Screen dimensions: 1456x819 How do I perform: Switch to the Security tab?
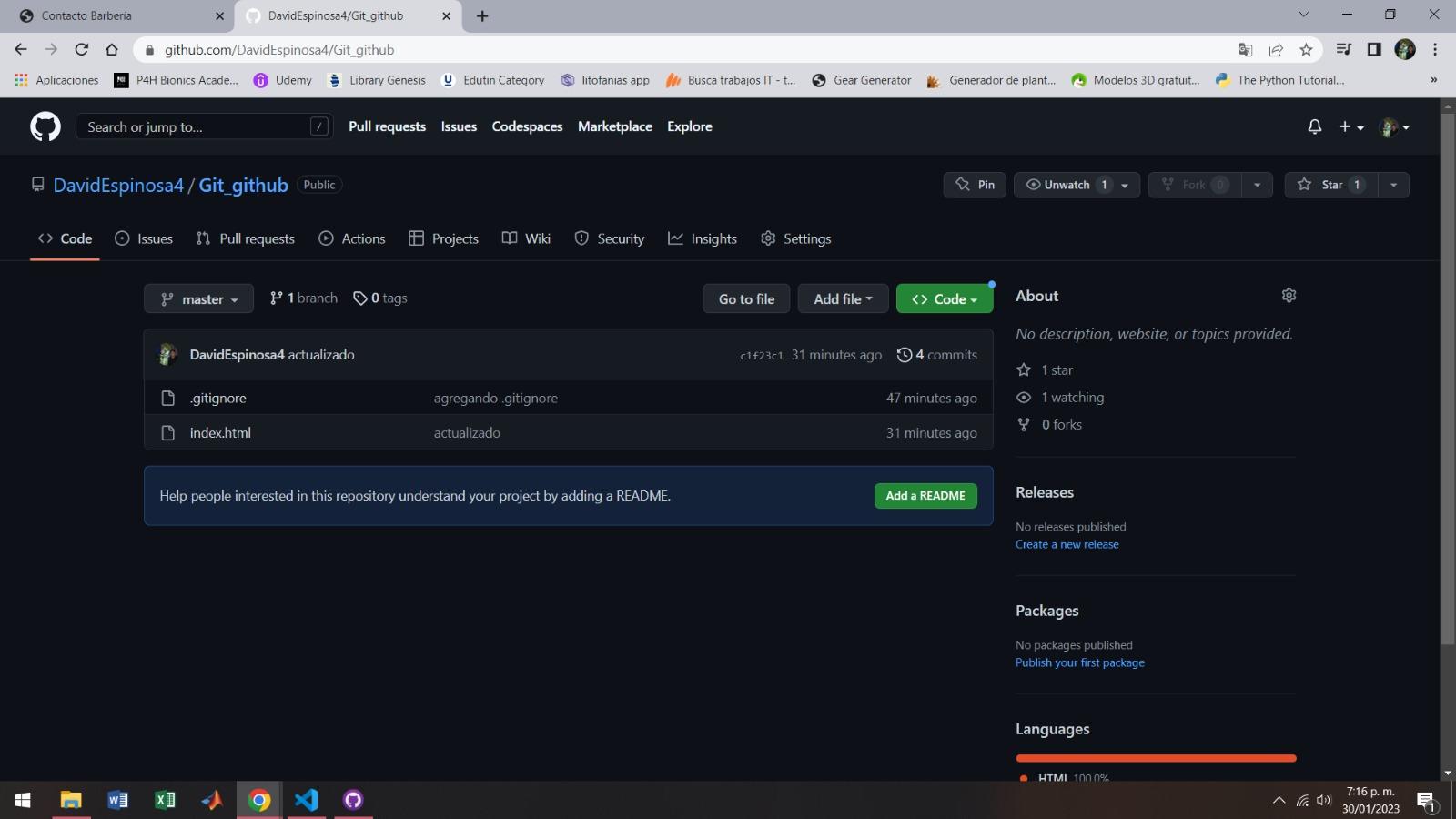tap(610, 238)
